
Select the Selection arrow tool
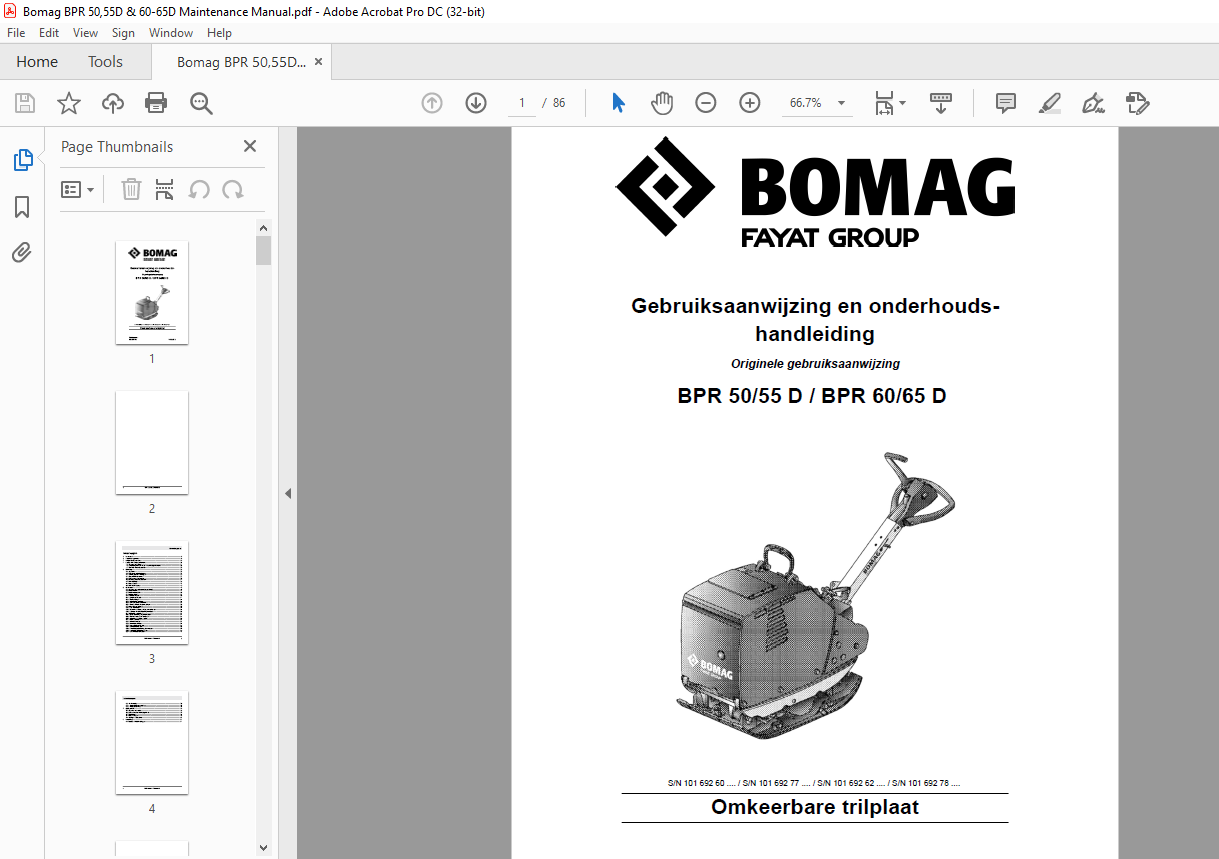click(x=618, y=103)
